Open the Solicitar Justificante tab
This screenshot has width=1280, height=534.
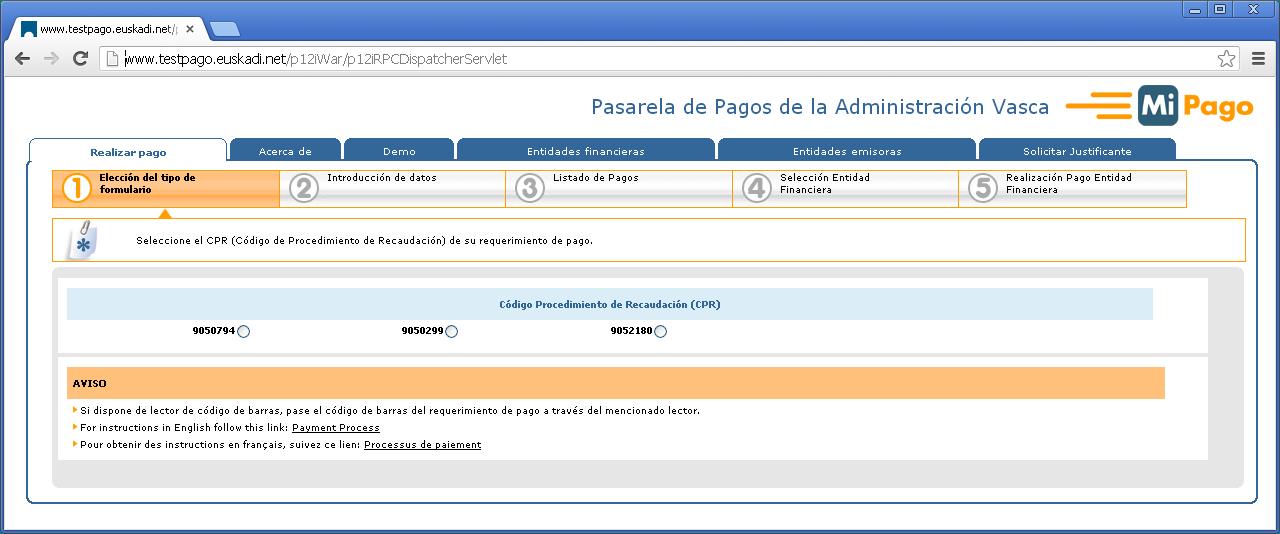[x=1076, y=151]
